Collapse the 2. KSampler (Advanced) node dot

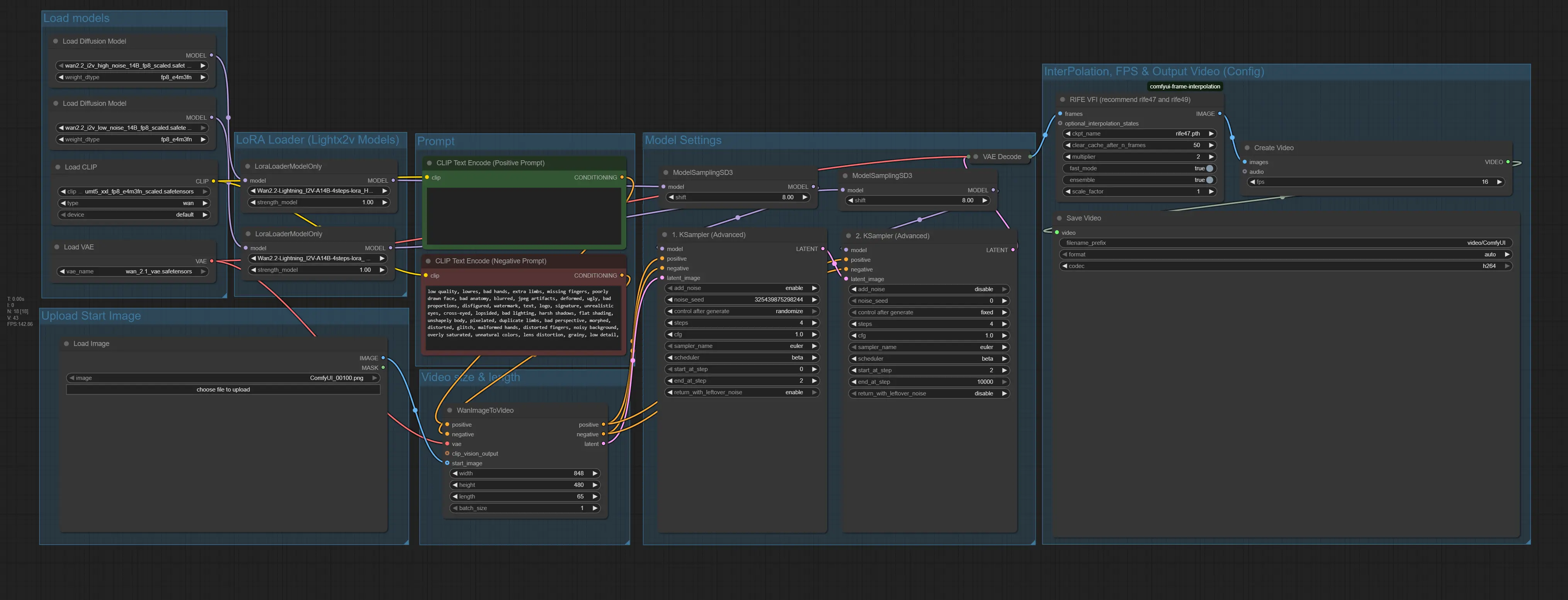tap(849, 236)
